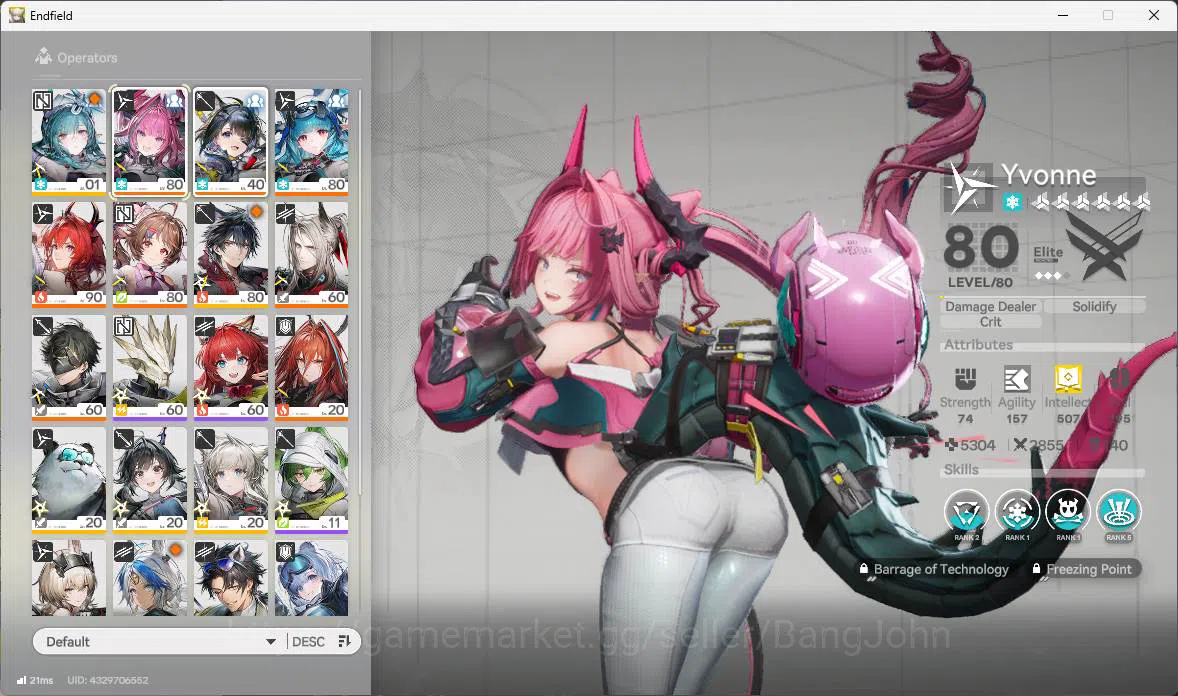Click the Agility value 157
The width and height of the screenshot is (1178, 696).
tap(1016, 419)
